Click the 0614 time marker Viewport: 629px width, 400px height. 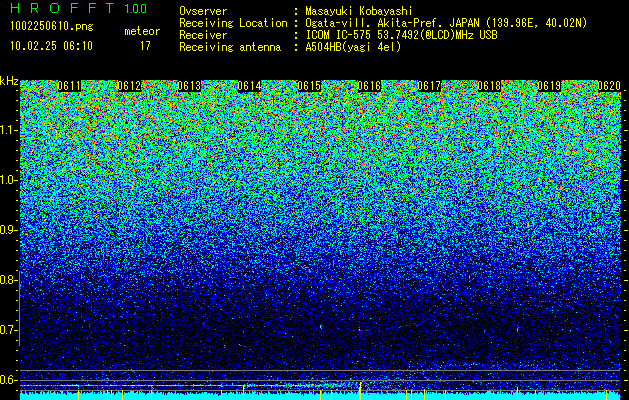(249, 86)
